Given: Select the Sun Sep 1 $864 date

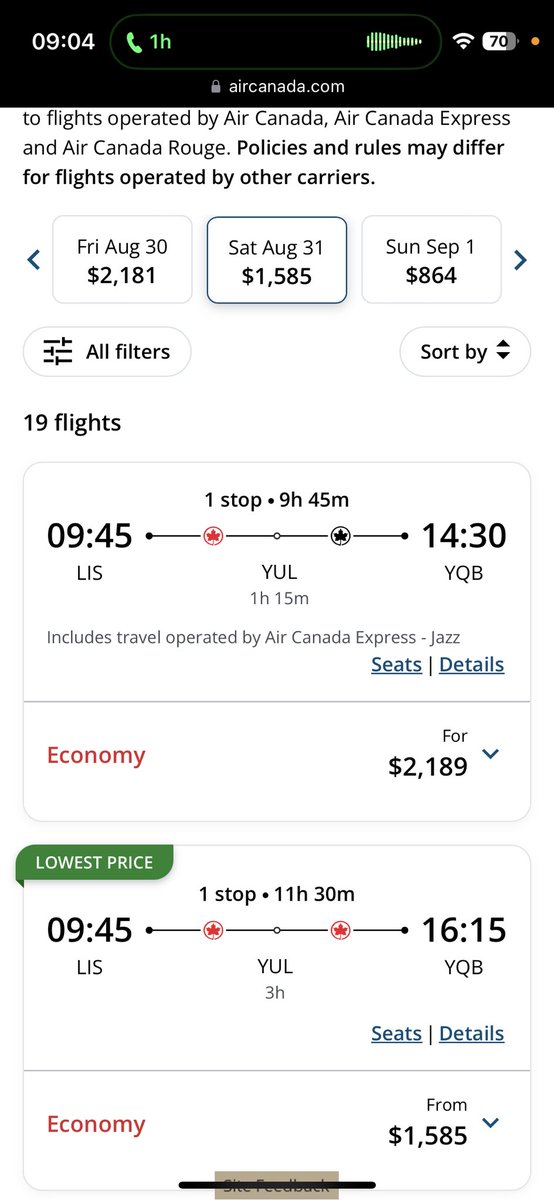Looking at the screenshot, I should (x=431, y=260).
